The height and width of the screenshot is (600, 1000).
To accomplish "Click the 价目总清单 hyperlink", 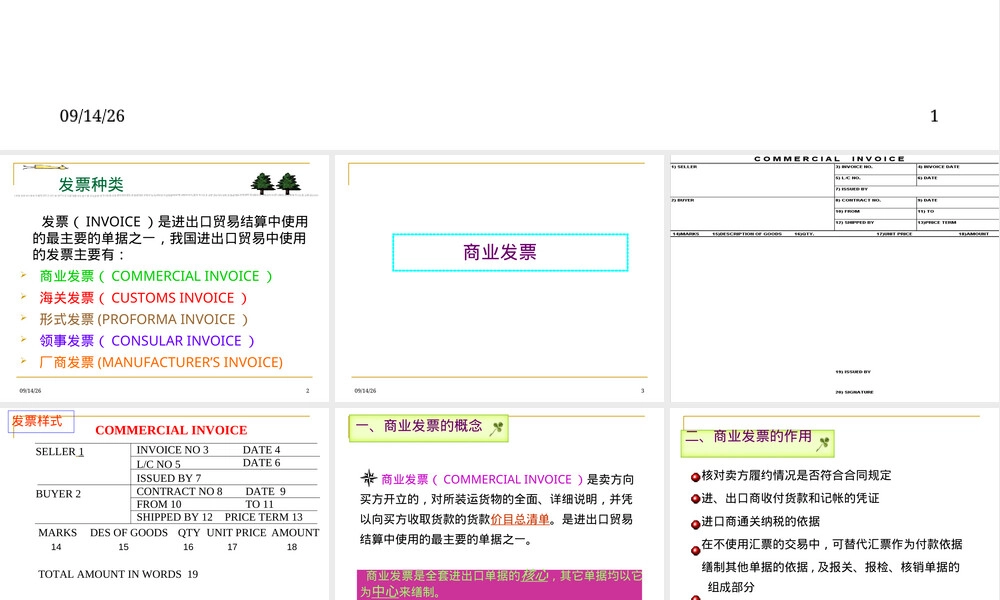I will coord(520,519).
